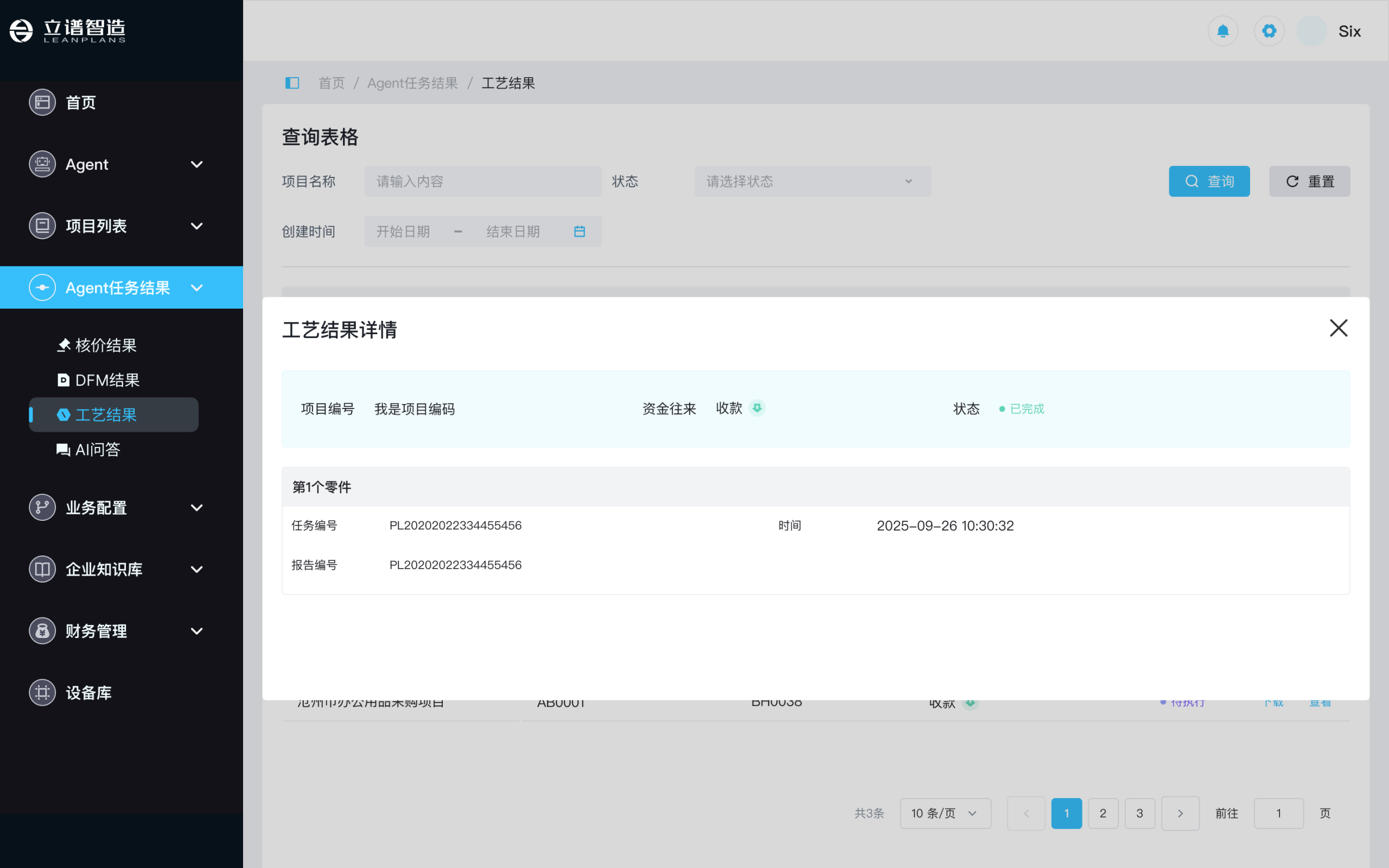Collapse the Agent任务结果 menu chevron
Viewport: 1389px width, 868px height.
pyautogui.click(x=197, y=288)
